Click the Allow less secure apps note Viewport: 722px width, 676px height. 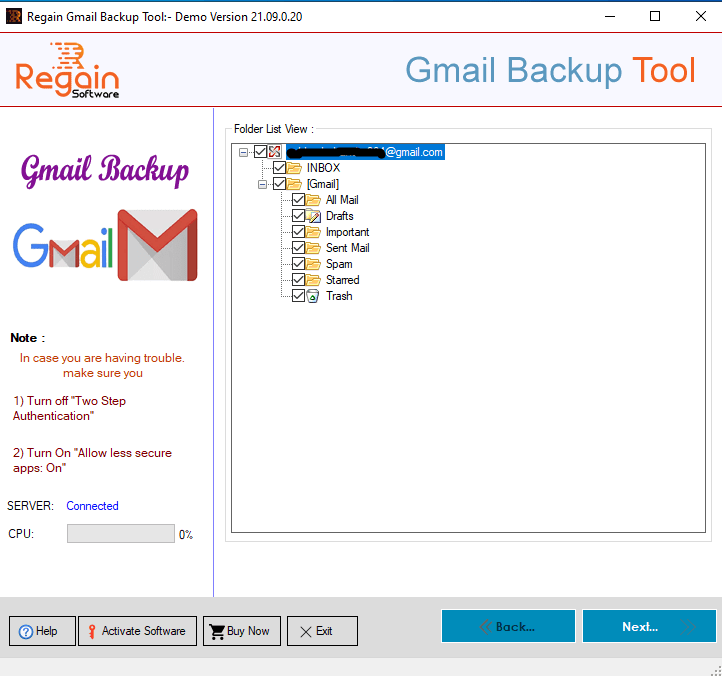pyautogui.click(x=92, y=460)
